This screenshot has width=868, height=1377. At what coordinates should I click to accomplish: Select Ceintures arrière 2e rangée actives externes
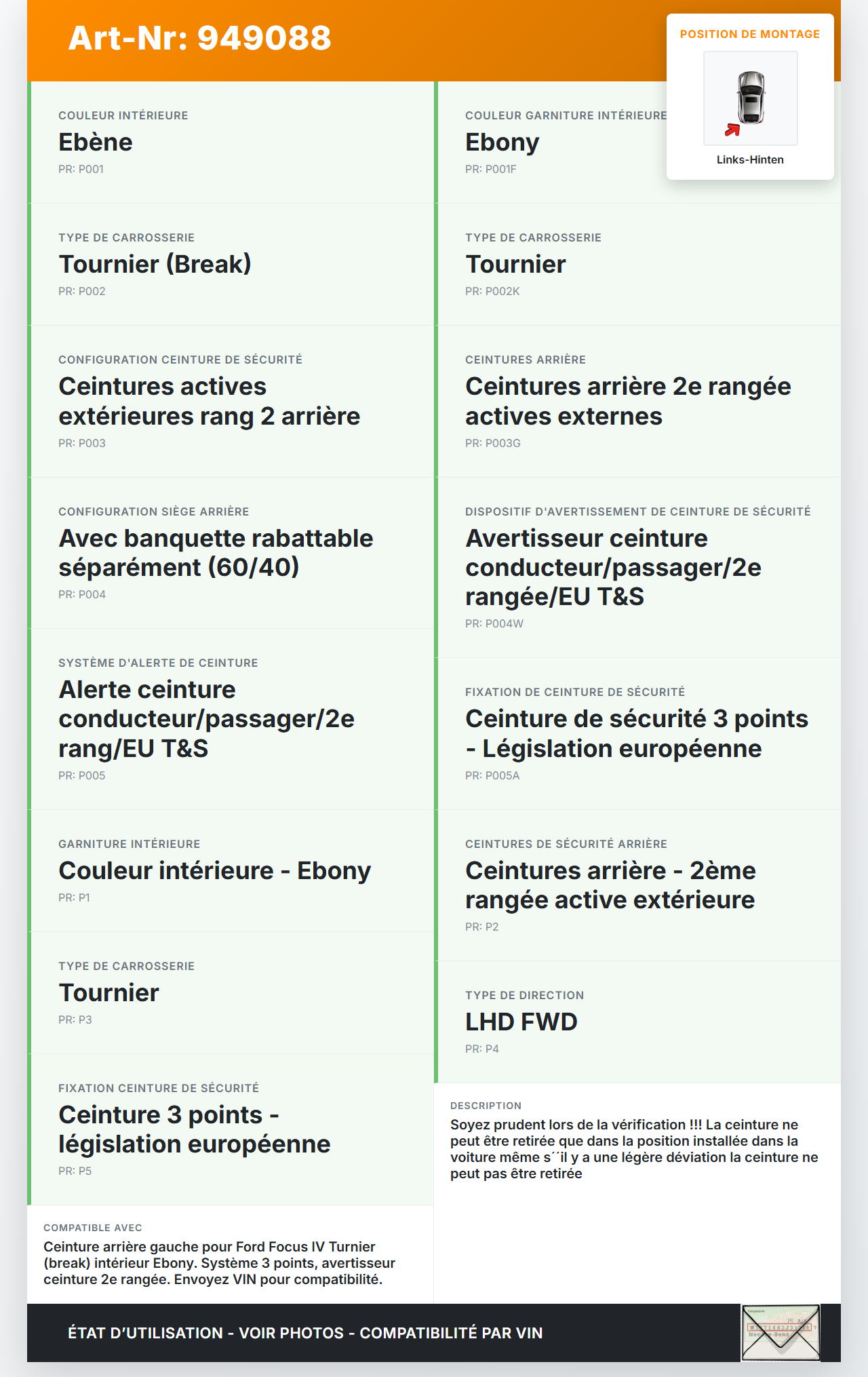tap(627, 401)
